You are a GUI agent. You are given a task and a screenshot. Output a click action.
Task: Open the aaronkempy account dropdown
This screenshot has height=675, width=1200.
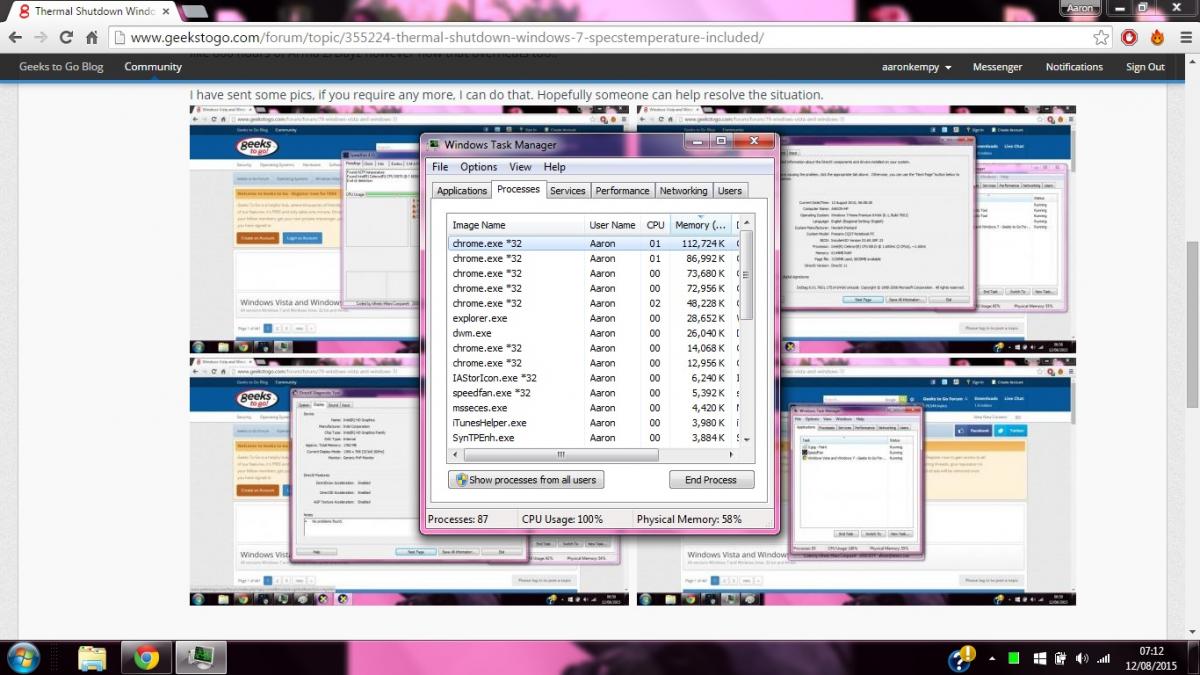pyautogui.click(x=916, y=67)
